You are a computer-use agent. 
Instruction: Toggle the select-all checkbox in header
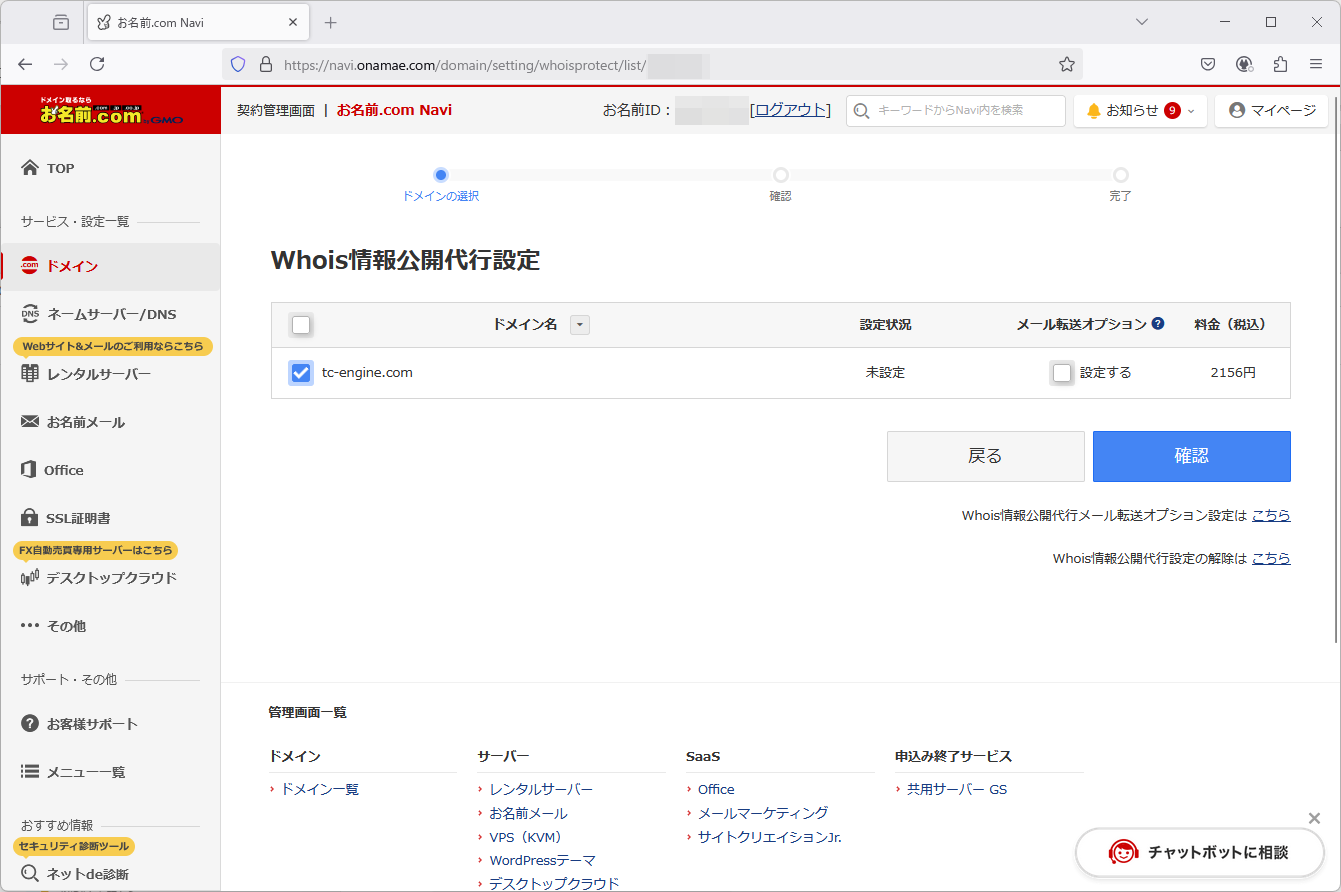pyautogui.click(x=301, y=325)
